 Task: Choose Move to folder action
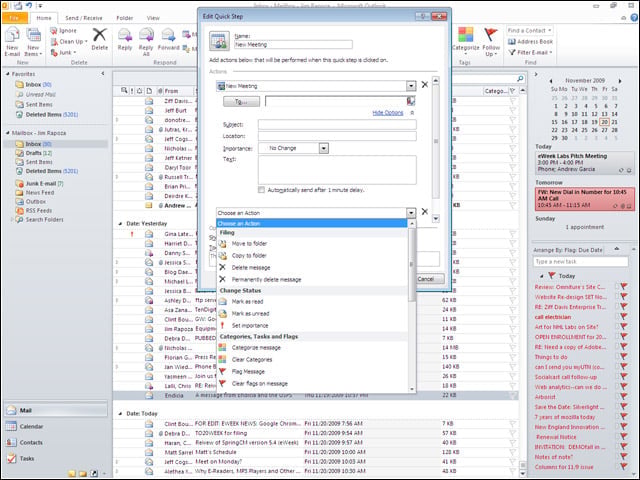(x=312, y=244)
